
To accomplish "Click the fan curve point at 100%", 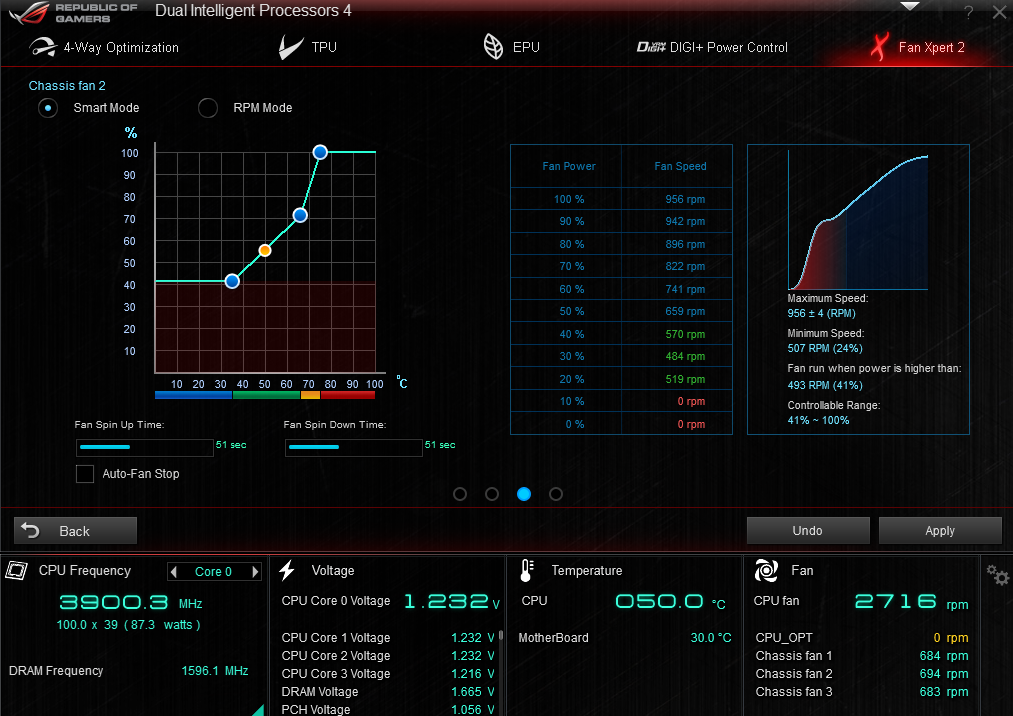I will (320, 153).
